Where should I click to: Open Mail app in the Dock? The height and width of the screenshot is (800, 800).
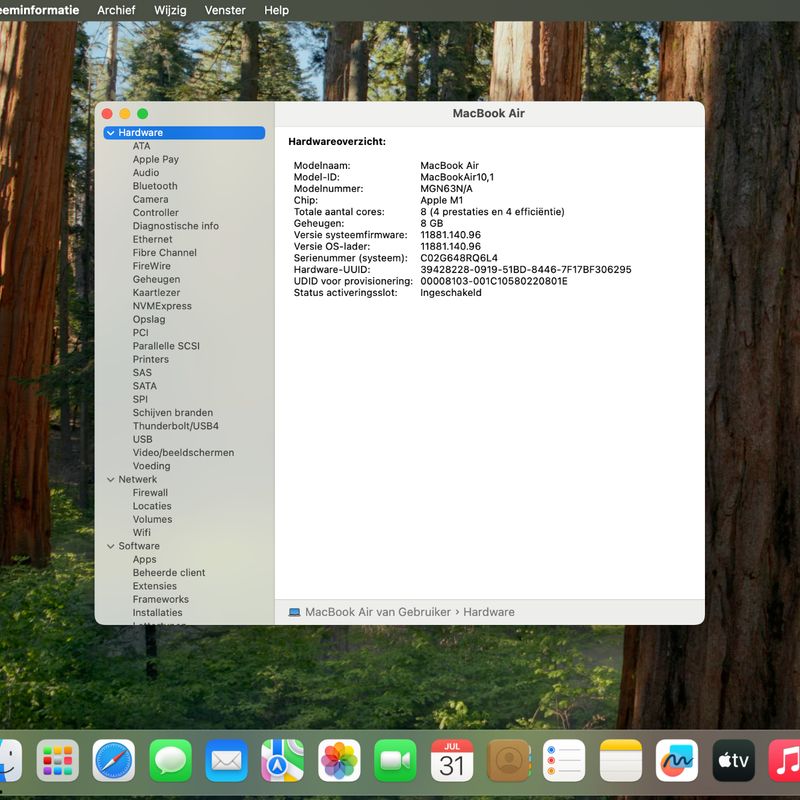227,761
